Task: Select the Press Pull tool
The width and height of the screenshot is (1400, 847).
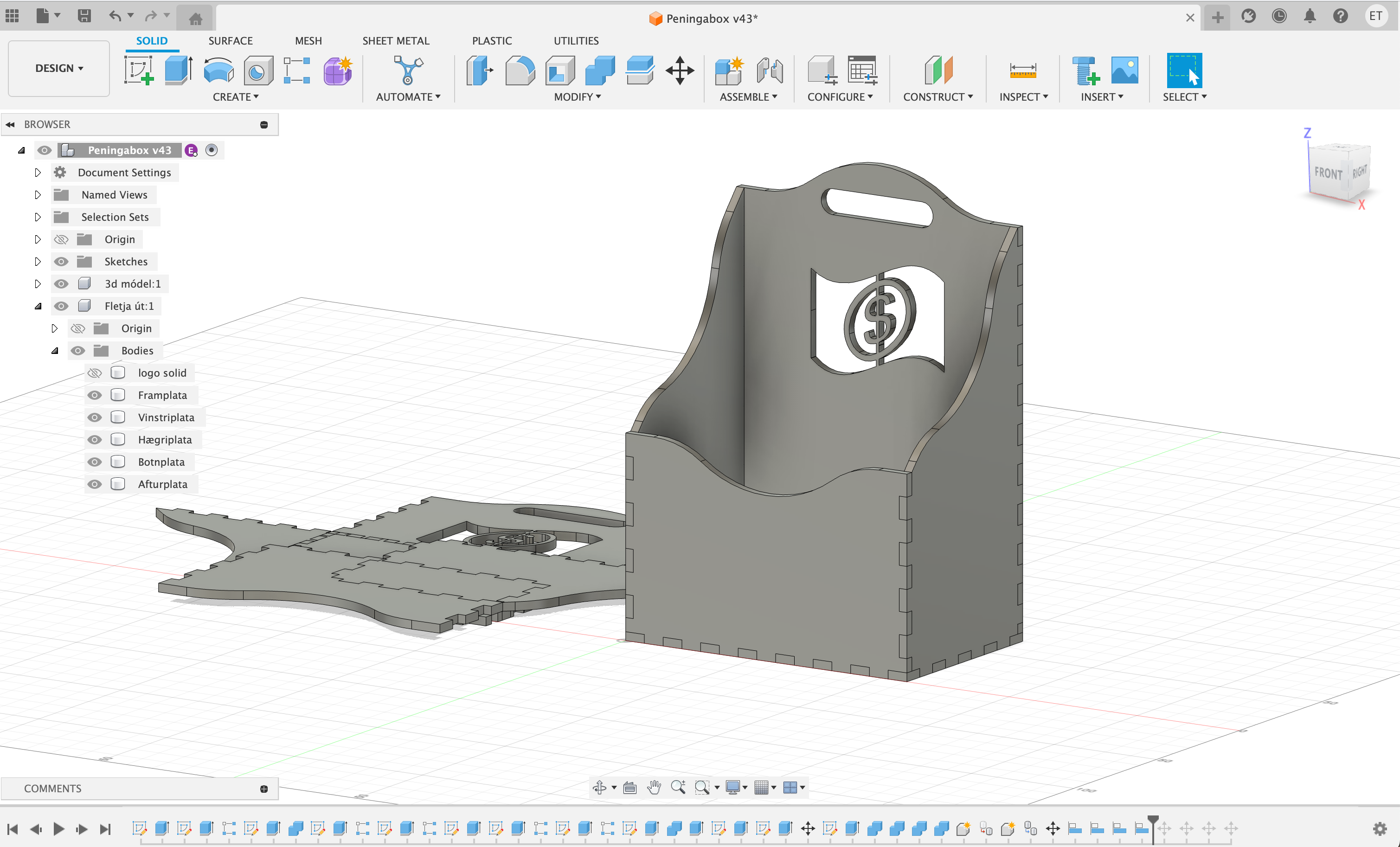Action: (x=480, y=71)
